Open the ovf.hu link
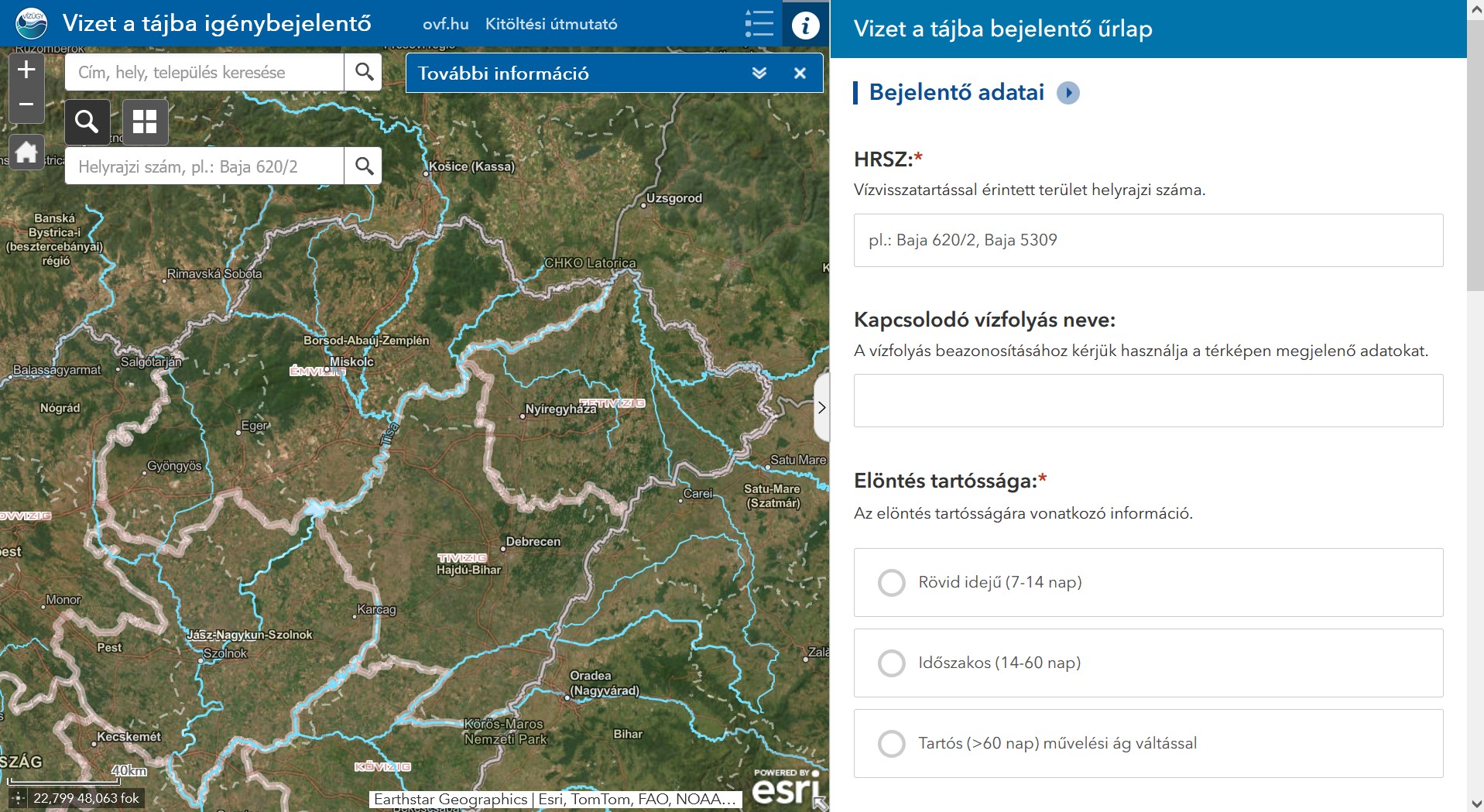 pos(445,24)
